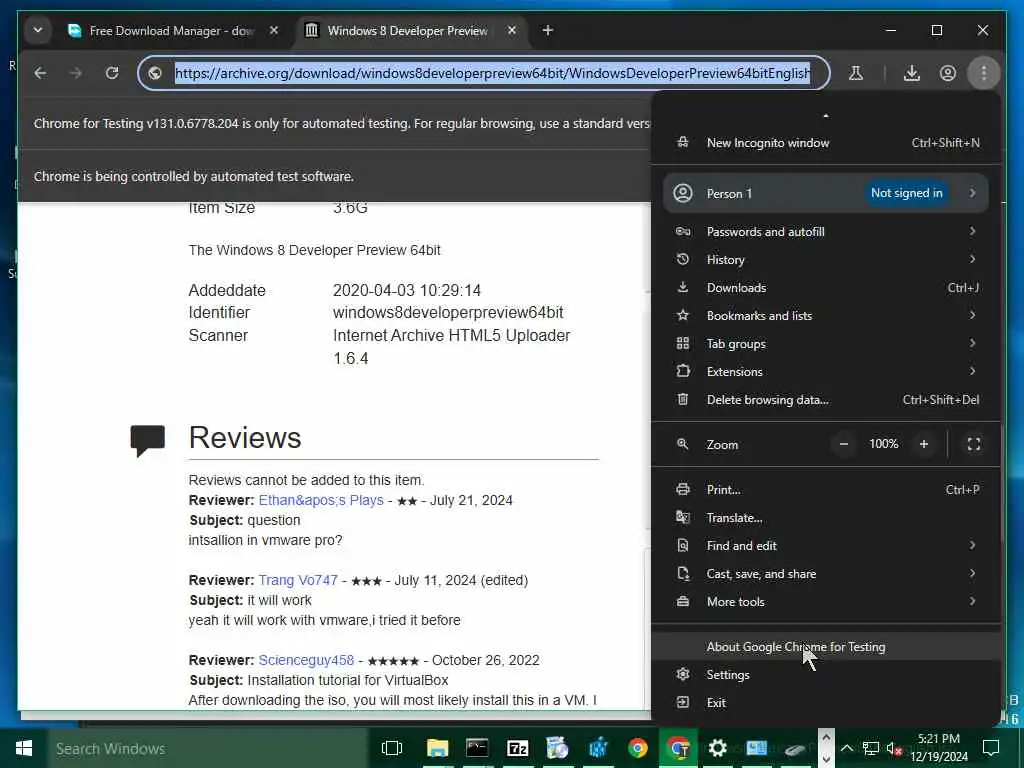Image resolution: width=1024 pixels, height=768 pixels.
Task: Open Settings from the Chrome menu
Action: tap(826, 675)
